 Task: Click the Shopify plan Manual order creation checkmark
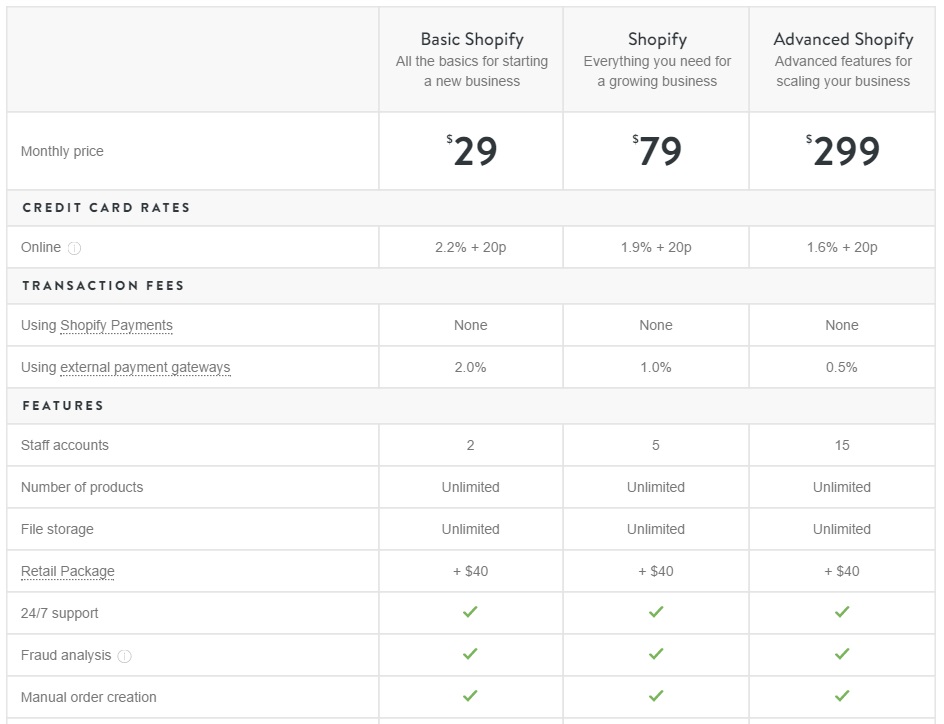click(x=656, y=696)
